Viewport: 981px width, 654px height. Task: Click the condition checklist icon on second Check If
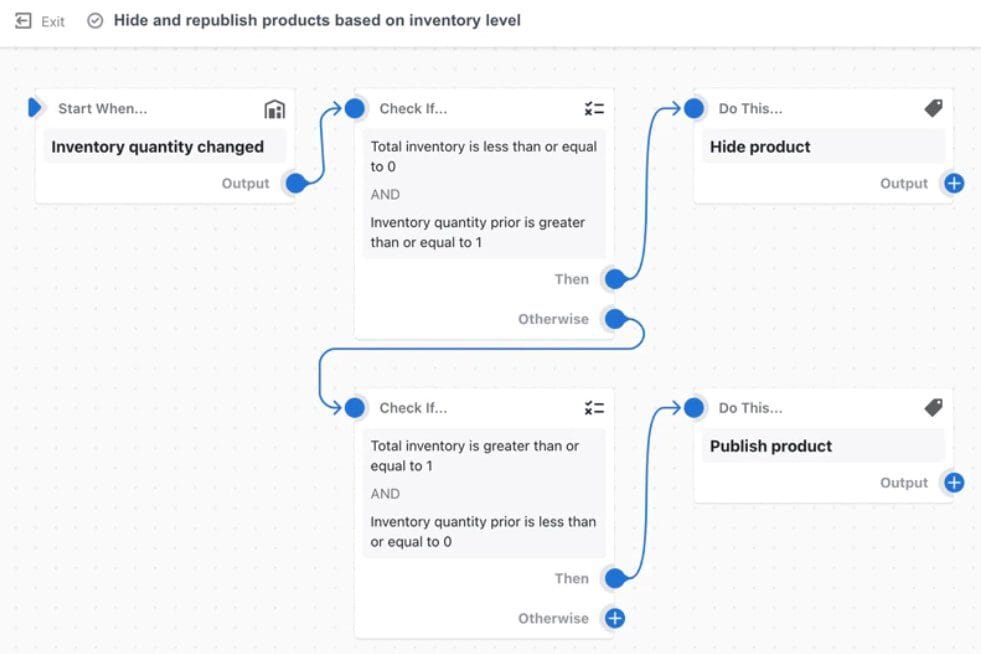(594, 408)
